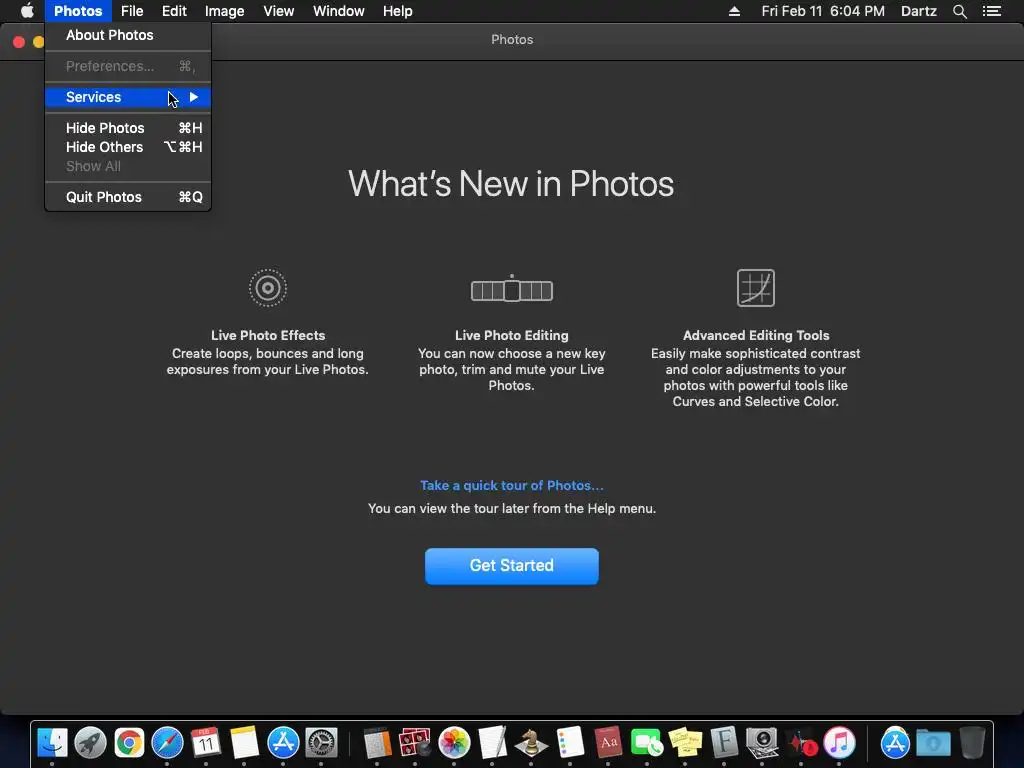Click the Advanced Editing Tools curves icon
Image resolution: width=1024 pixels, height=768 pixels.
(756, 287)
